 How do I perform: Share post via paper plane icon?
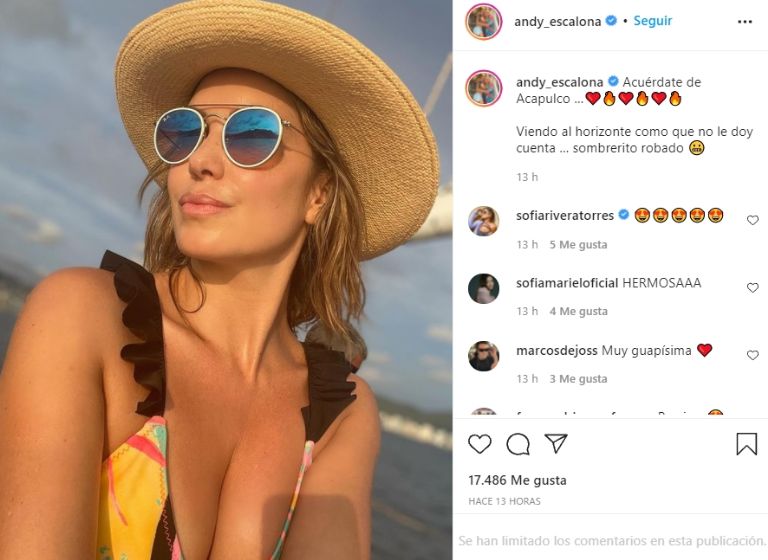[x=556, y=443]
